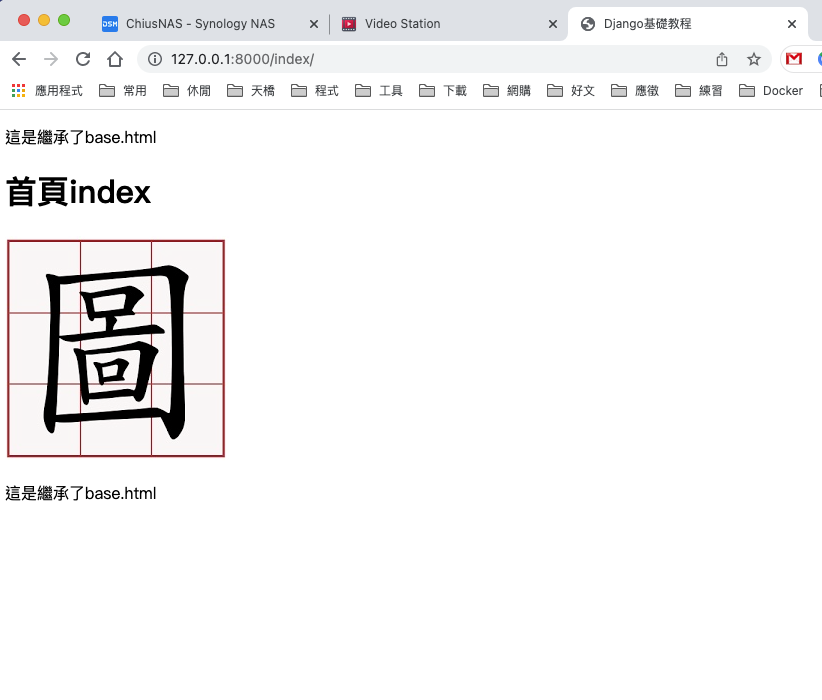Click the reload page icon
The height and width of the screenshot is (700, 822).
coord(83,59)
